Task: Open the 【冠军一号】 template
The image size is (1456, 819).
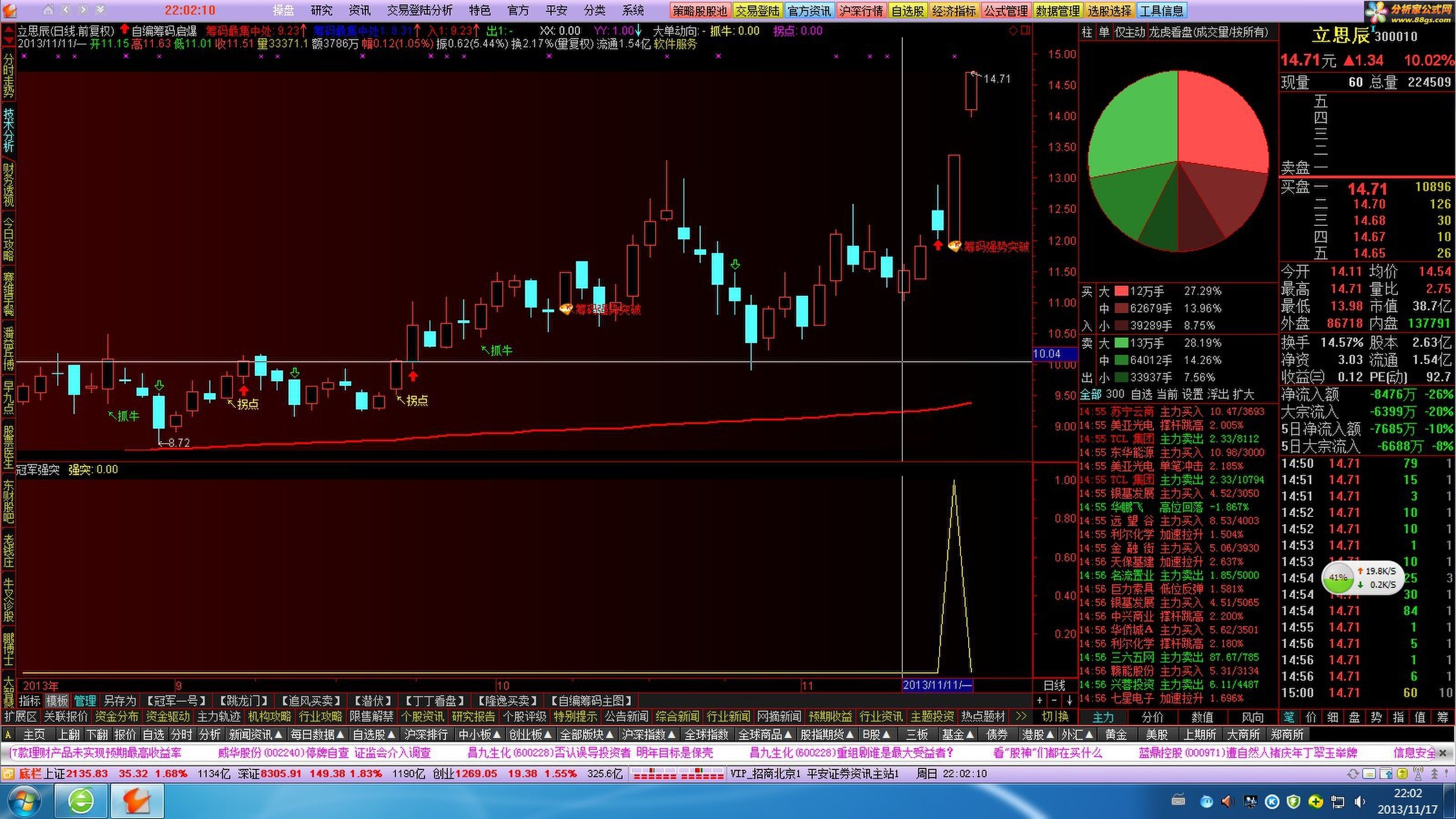Action: click(176, 701)
